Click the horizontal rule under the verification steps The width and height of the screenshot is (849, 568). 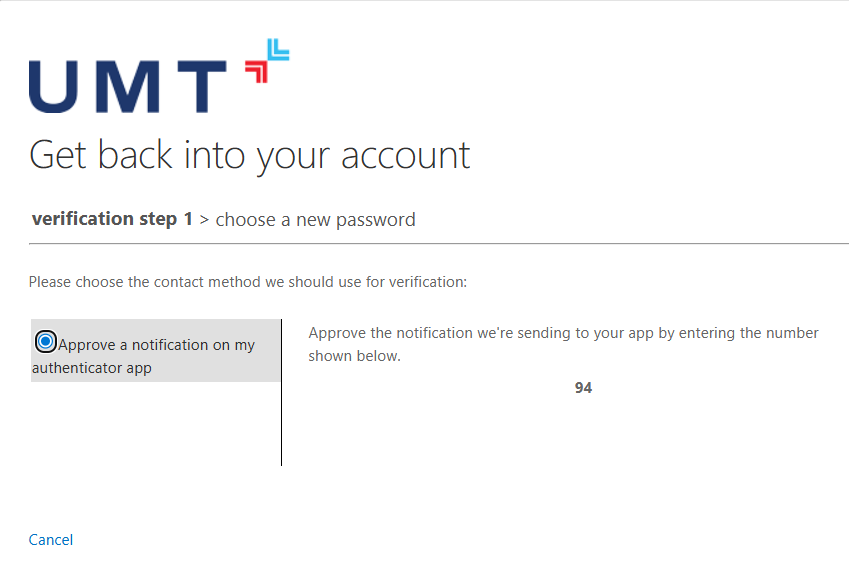(x=438, y=243)
